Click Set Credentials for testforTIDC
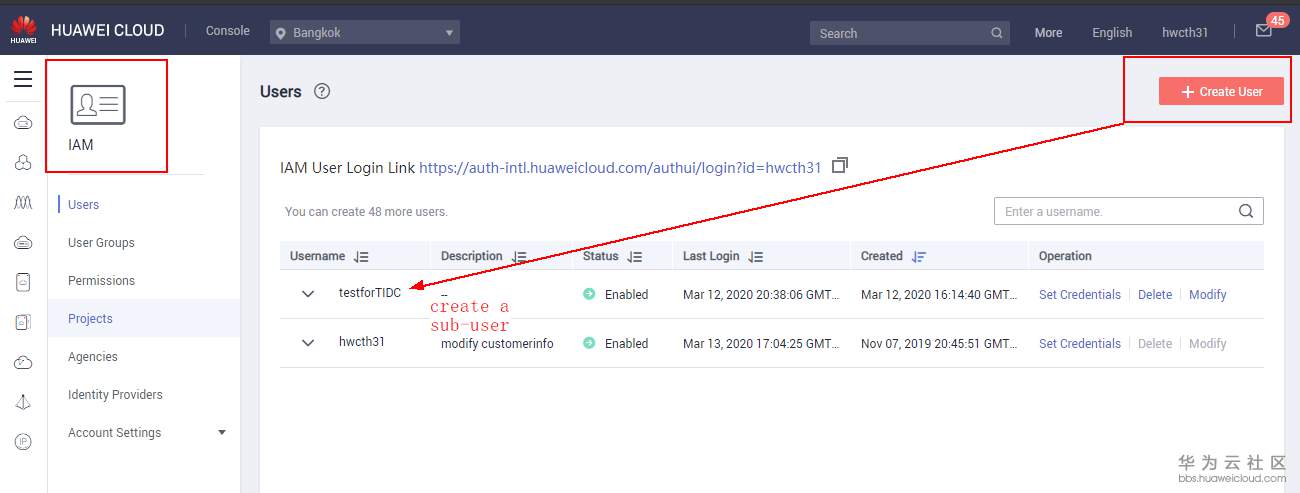This screenshot has width=1300, height=493. [x=1080, y=295]
